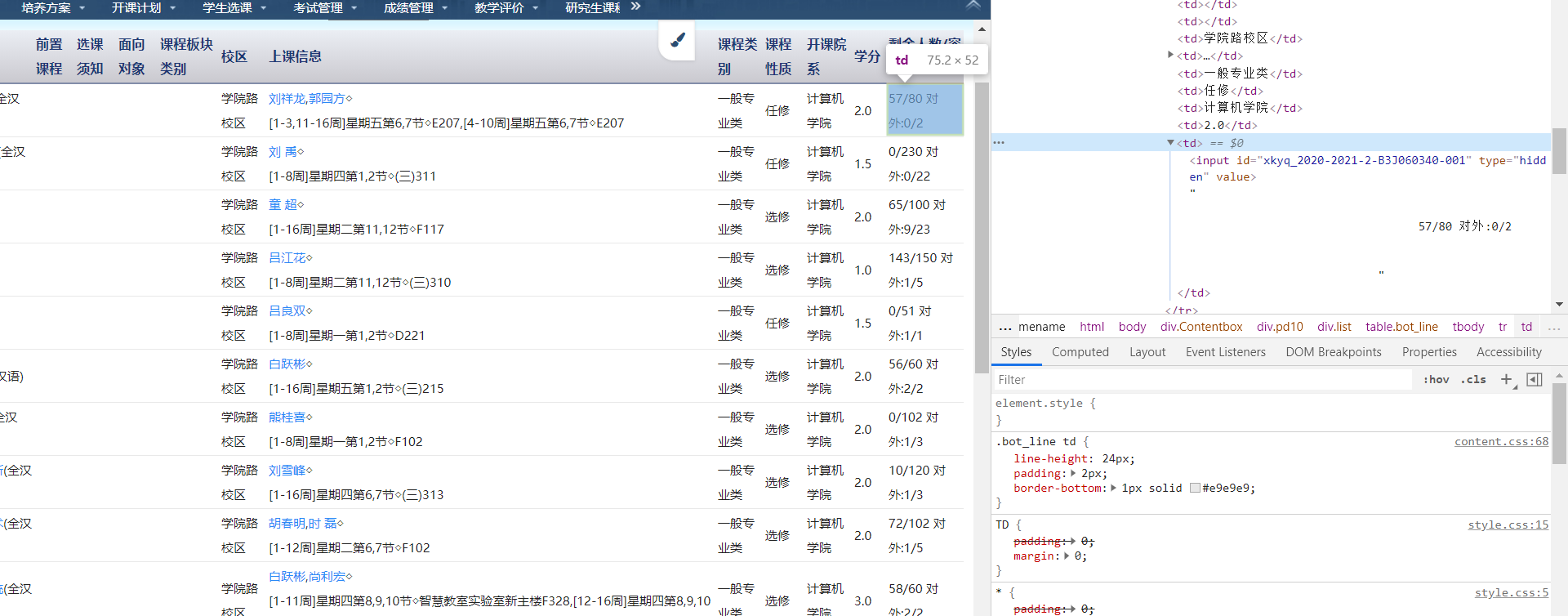Show more menu items via double-chevron
Image resolution: width=1568 pixels, height=616 pixels.
click(635, 7)
